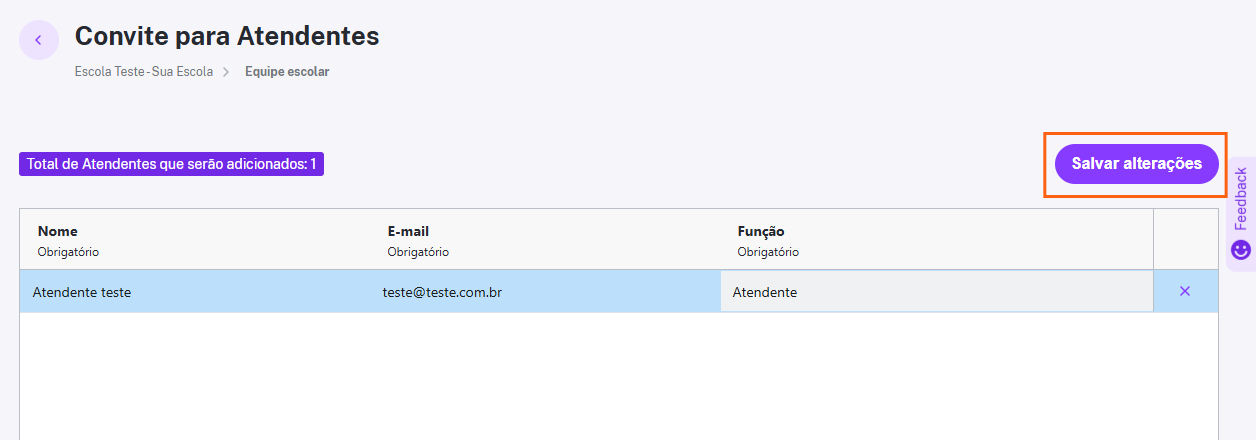Open the Atendente role field
The width and height of the screenshot is (1256, 440).
(936, 292)
